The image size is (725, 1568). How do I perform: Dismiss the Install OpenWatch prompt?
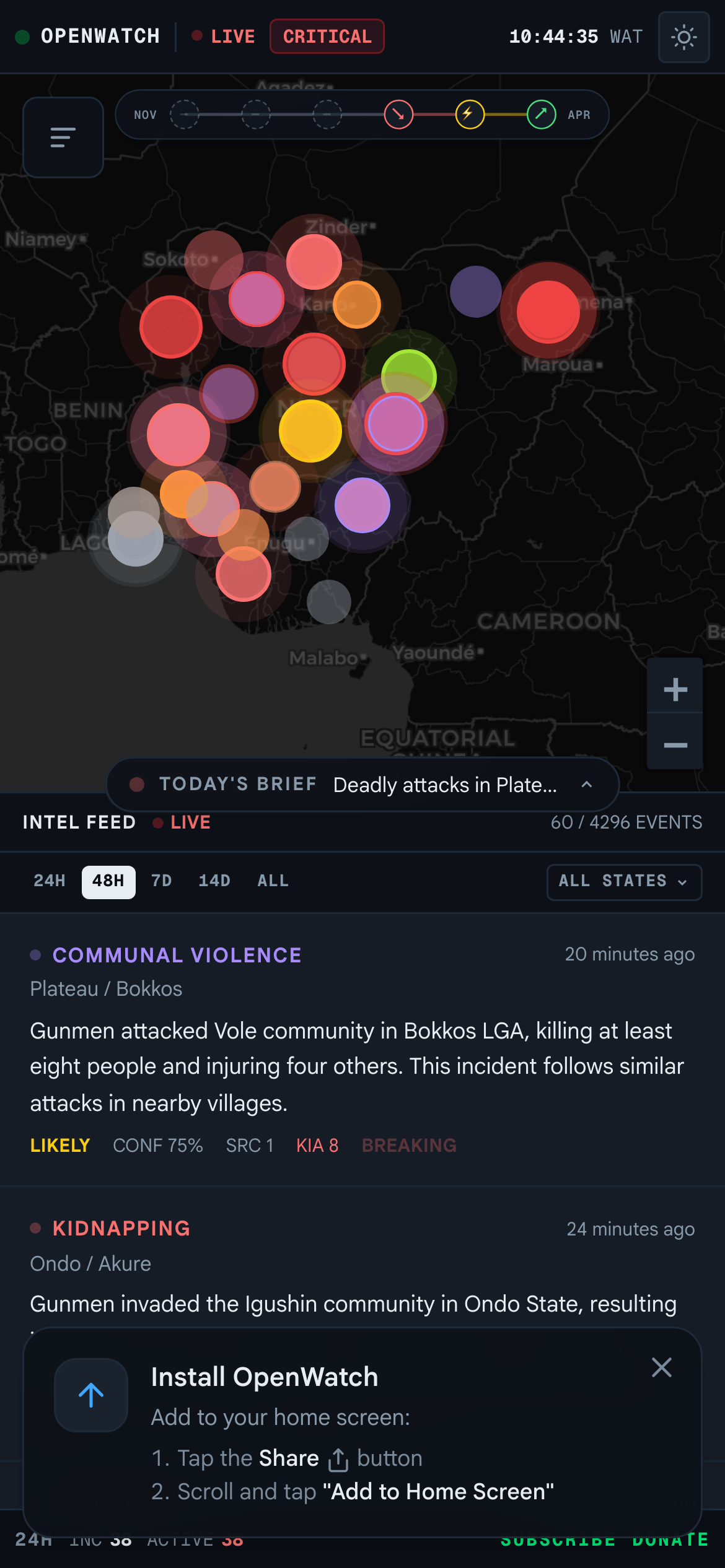661,1367
